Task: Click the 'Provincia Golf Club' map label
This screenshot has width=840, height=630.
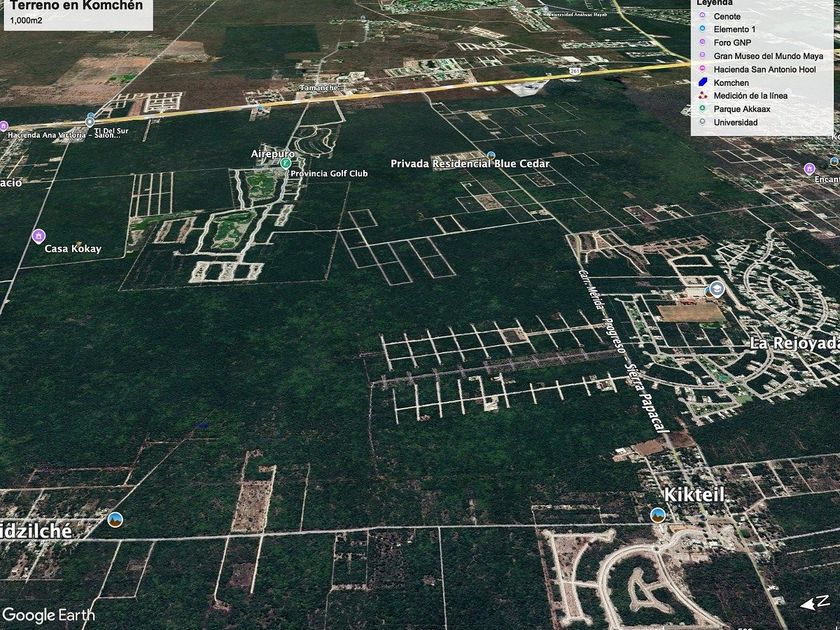Action: [x=329, y=173]
